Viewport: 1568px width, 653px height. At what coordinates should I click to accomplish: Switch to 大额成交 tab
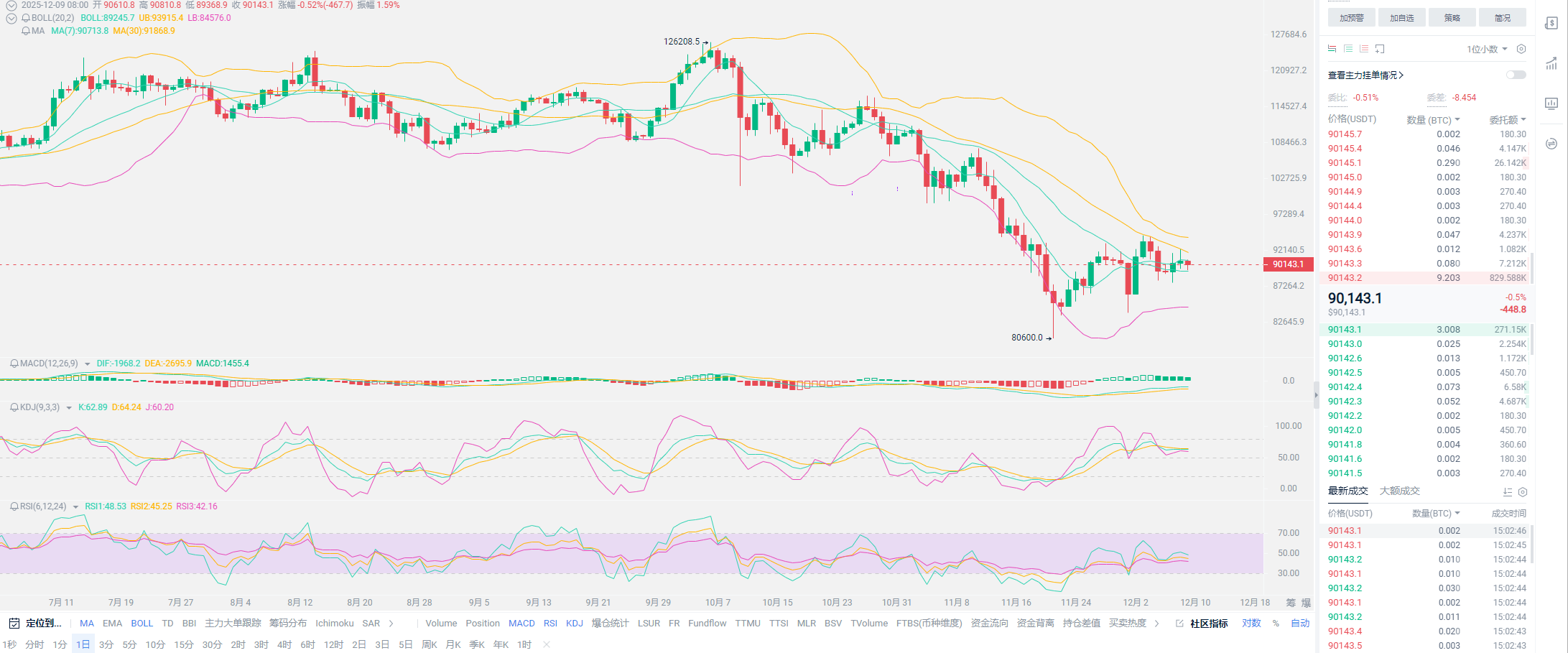1399,491
